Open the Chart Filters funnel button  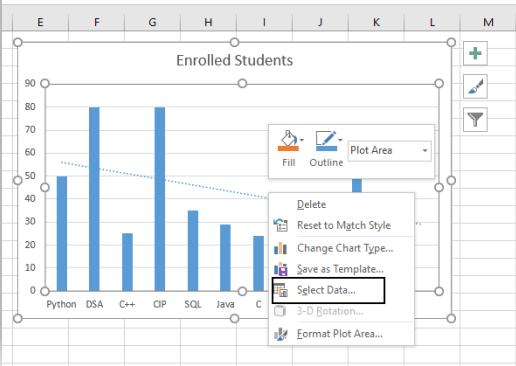pos(475,119)
